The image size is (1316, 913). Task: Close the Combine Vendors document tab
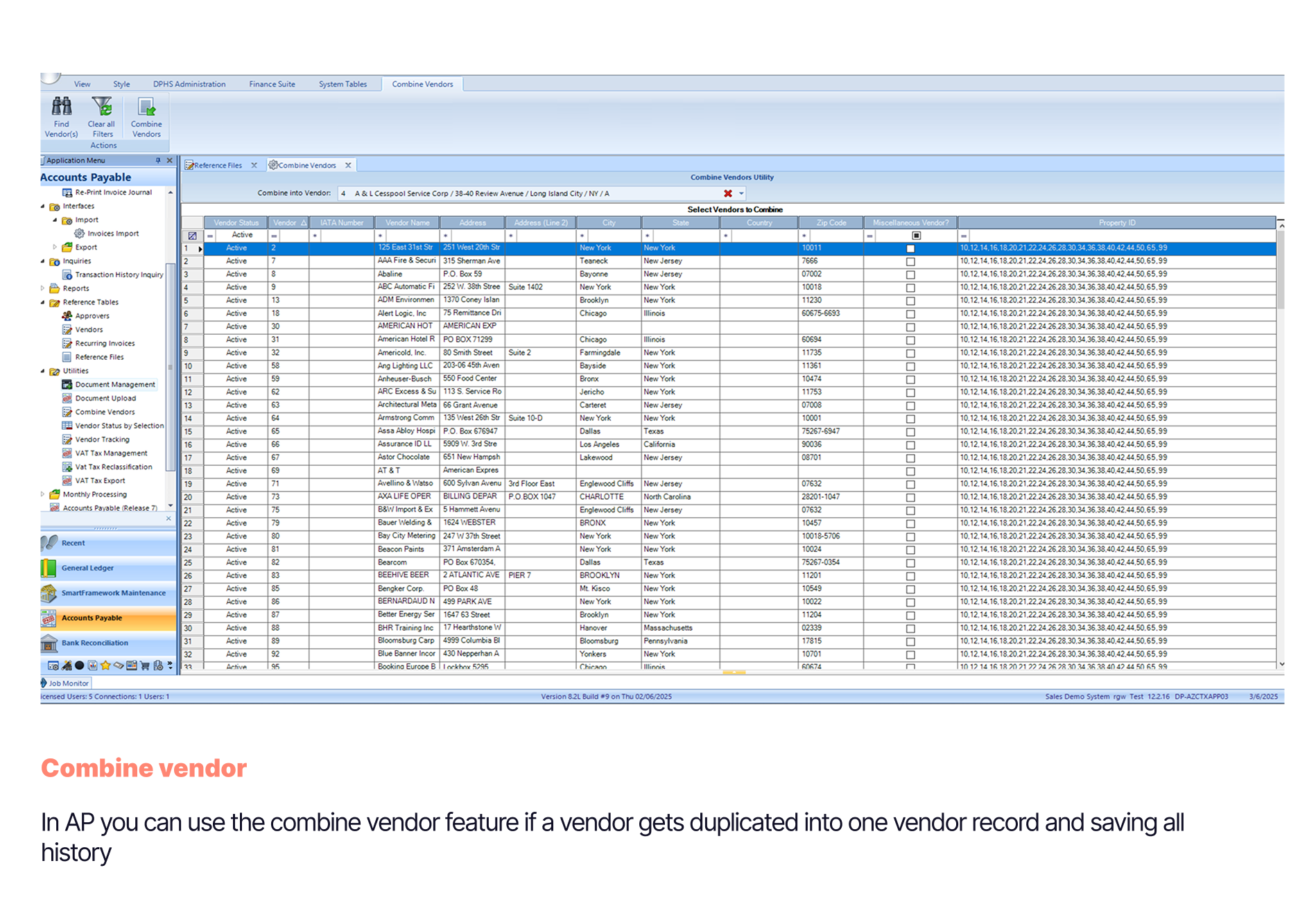pos(348,165)
